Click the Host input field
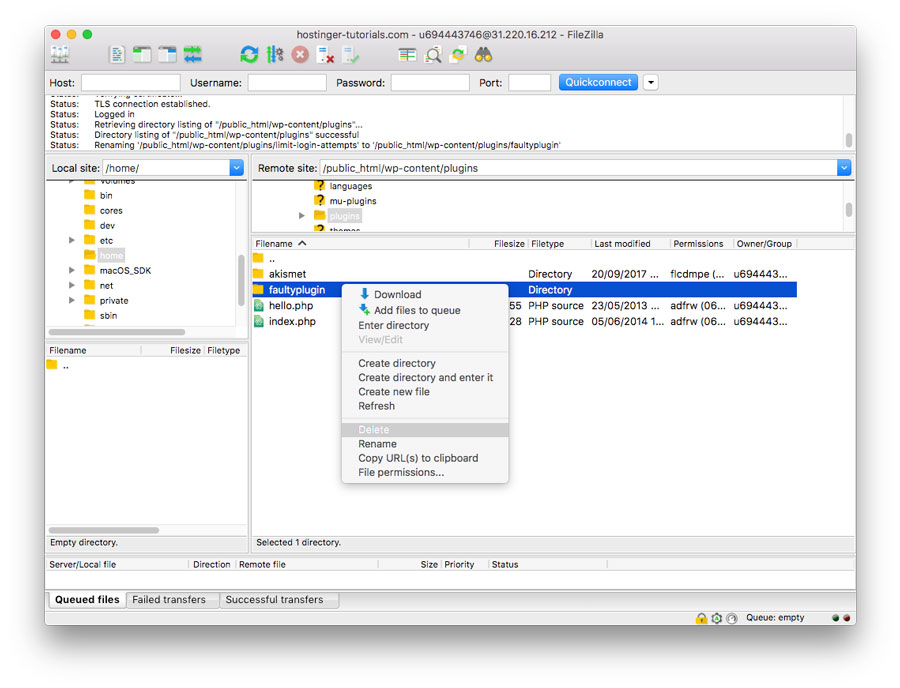This screenshot has height=688, width=900. click(x=131, y=83)
